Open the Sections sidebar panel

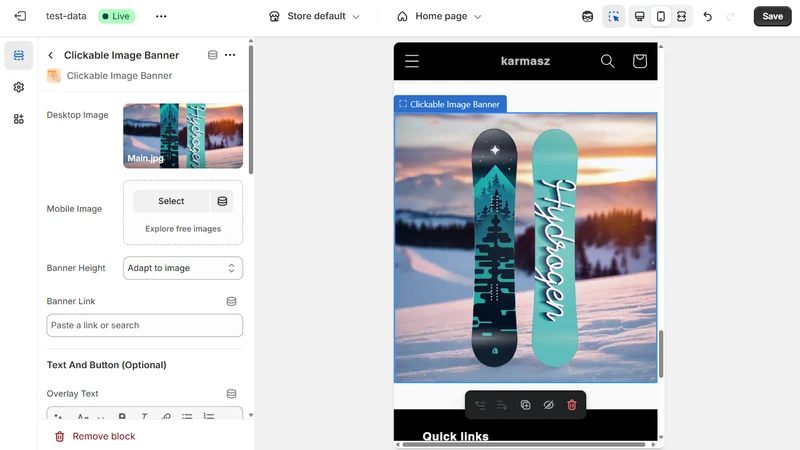[x=19, y=55]
